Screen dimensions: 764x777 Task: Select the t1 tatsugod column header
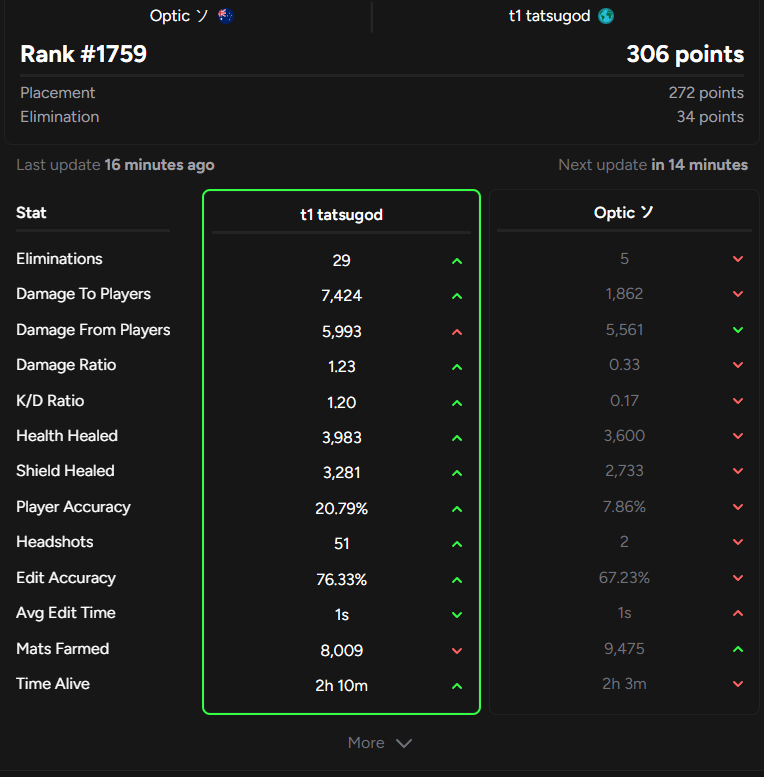(341, 215)
